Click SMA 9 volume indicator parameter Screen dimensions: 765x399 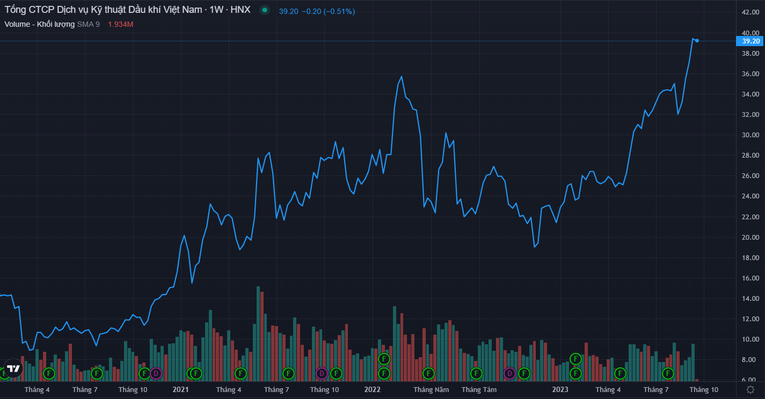point(88,24)
